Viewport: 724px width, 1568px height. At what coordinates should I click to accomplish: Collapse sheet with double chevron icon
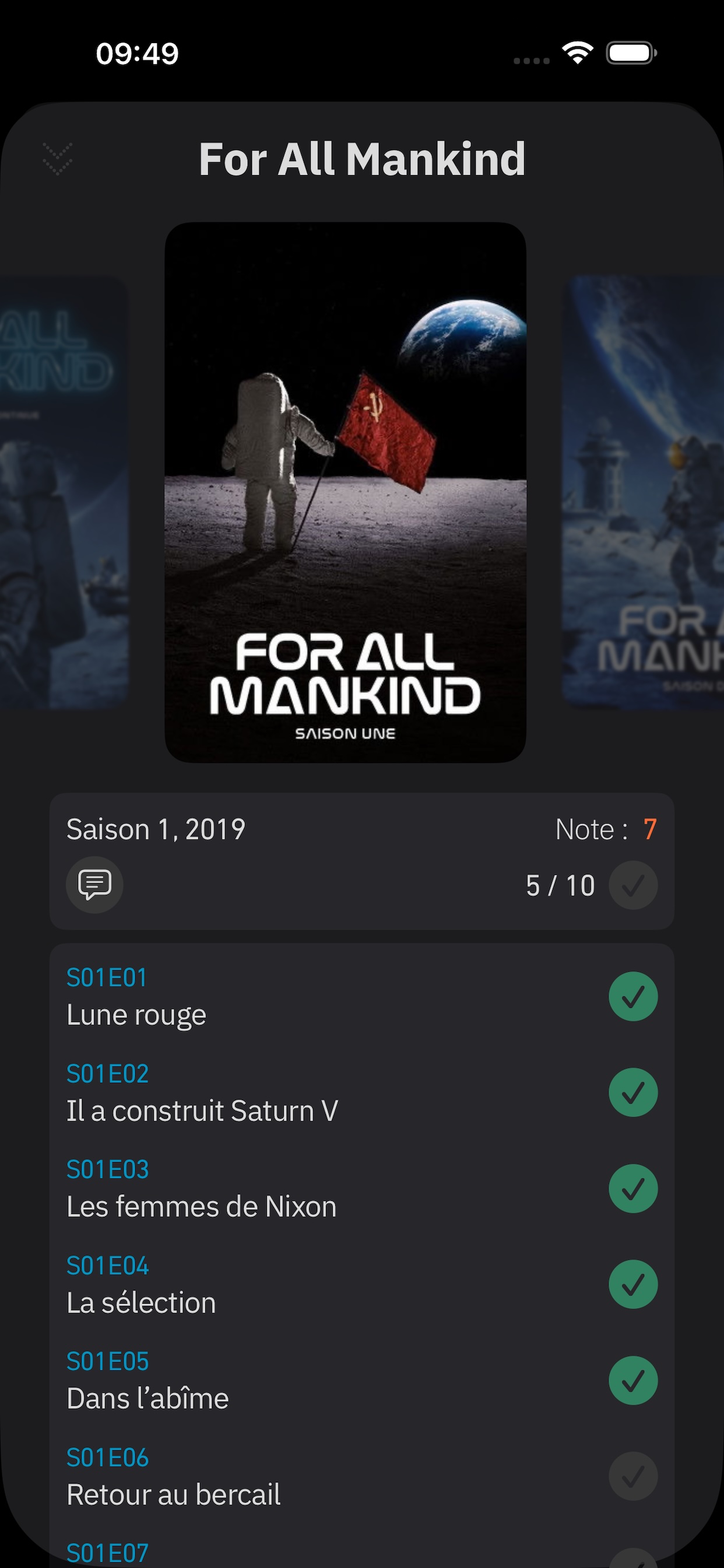pyautogui.click(x=58, y=159)
